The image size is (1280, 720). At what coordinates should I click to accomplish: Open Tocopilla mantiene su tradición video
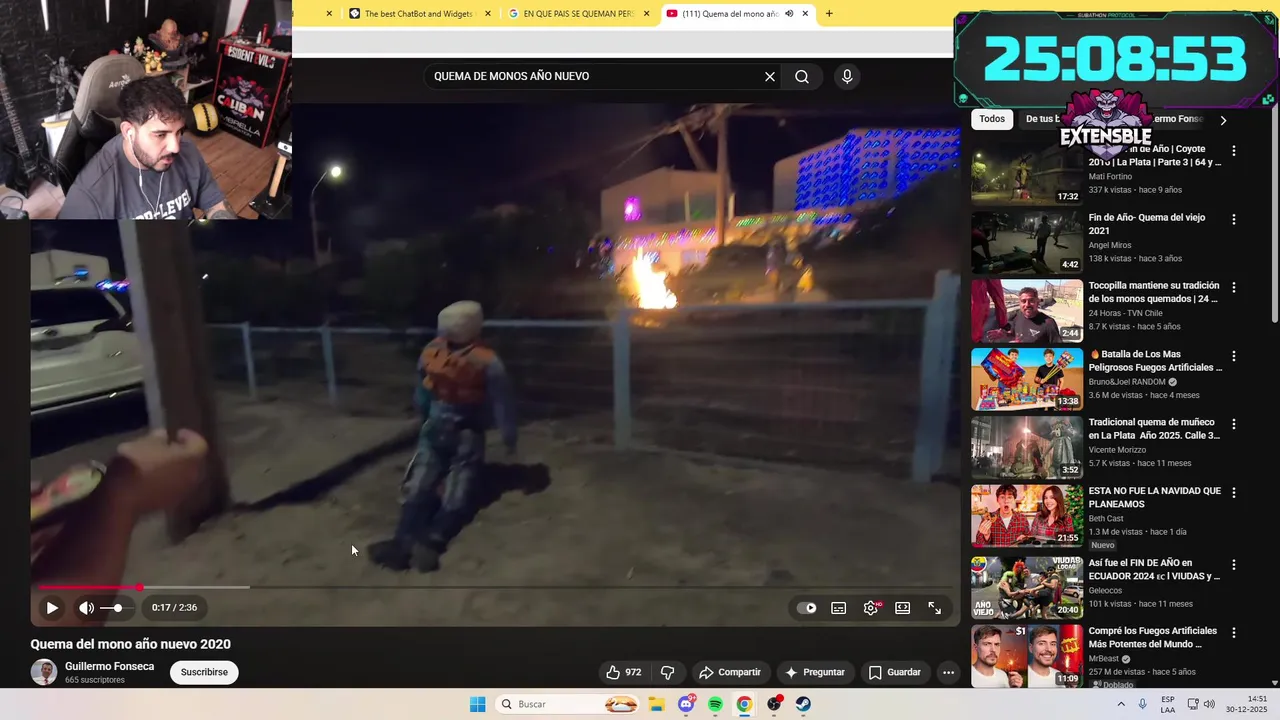pos(1154,292)
